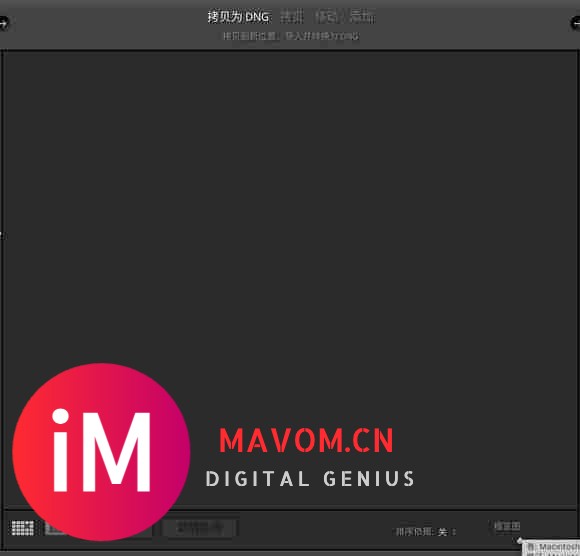Image resolution: width=580 pixels, height=556 pixels.
Task: Switch to the 拷贝 import mode
Action: 292,17
